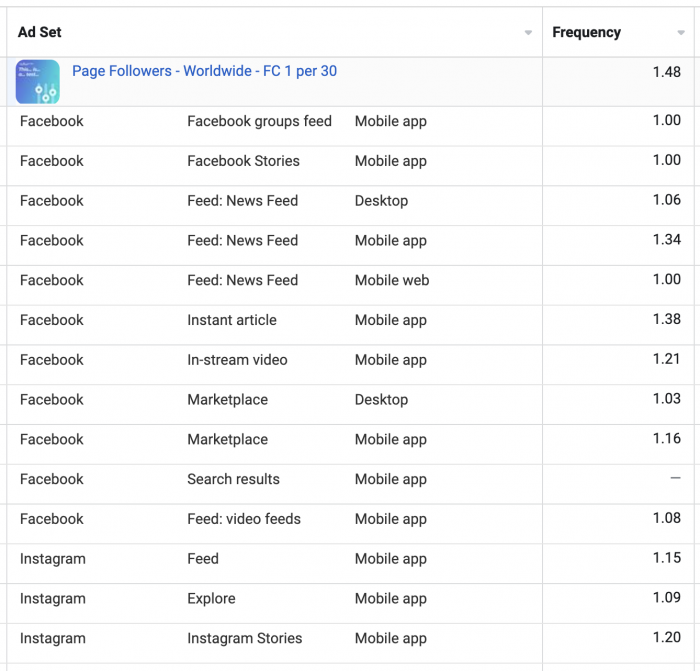Click the dash frequency value for Search results
700x671 pixels.
click(x=675, y=478)
